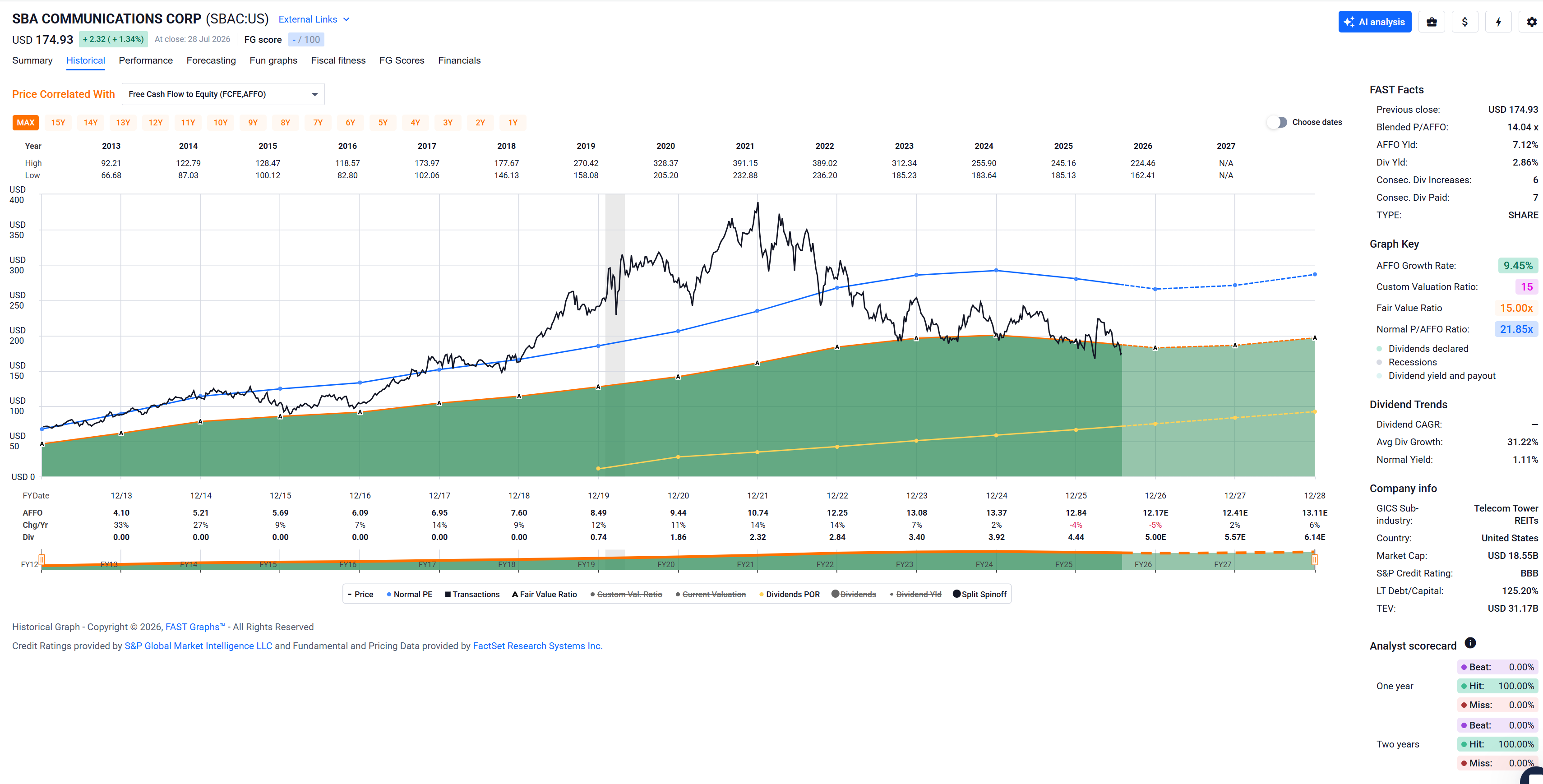Click the left handle of range slider
Image resolution: width=1543 pixels, height=784 pixels.
click(x=42, y=560)
